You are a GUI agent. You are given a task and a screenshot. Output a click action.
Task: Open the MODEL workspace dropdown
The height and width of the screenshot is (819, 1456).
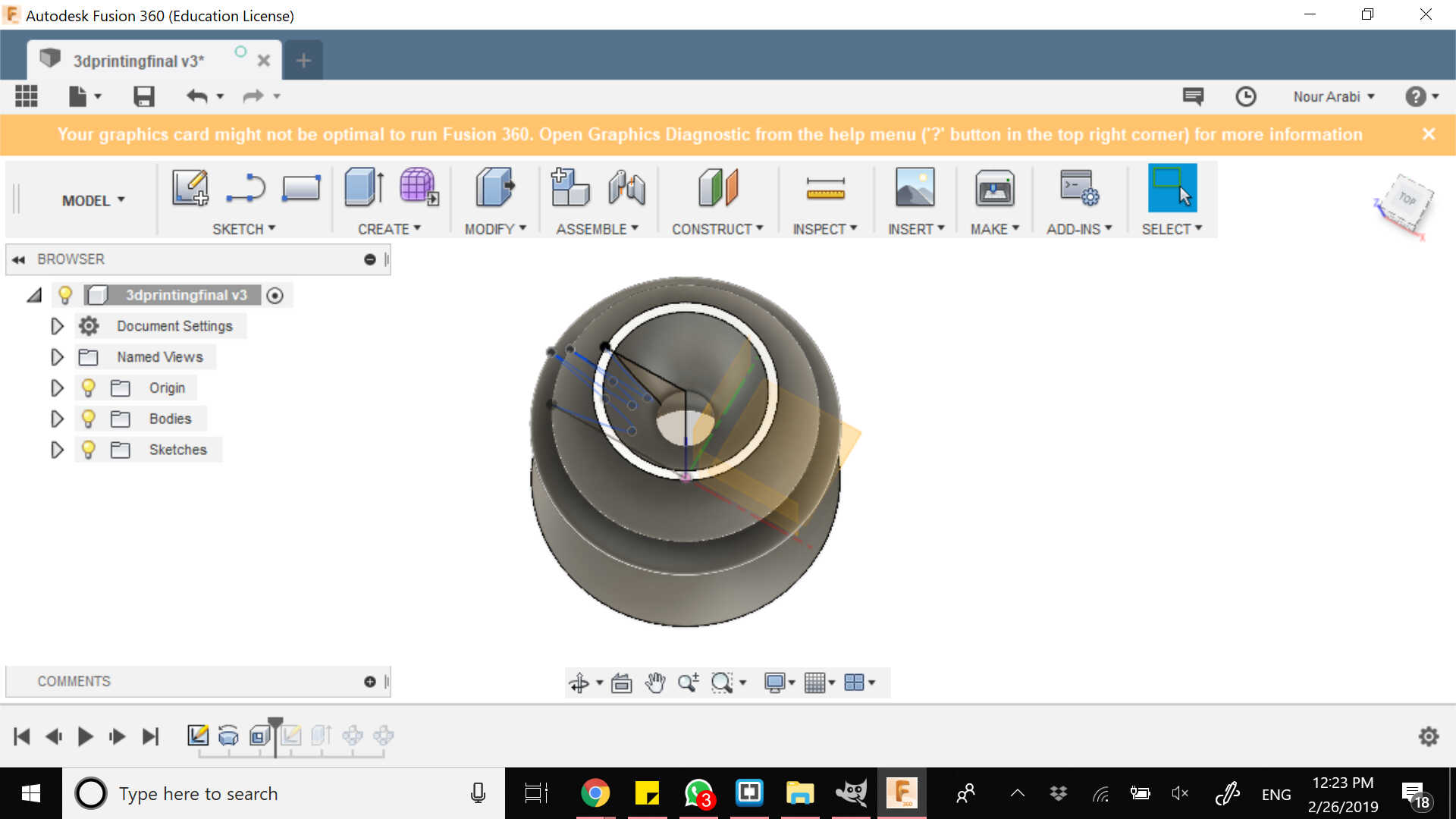tap(93, 200)
